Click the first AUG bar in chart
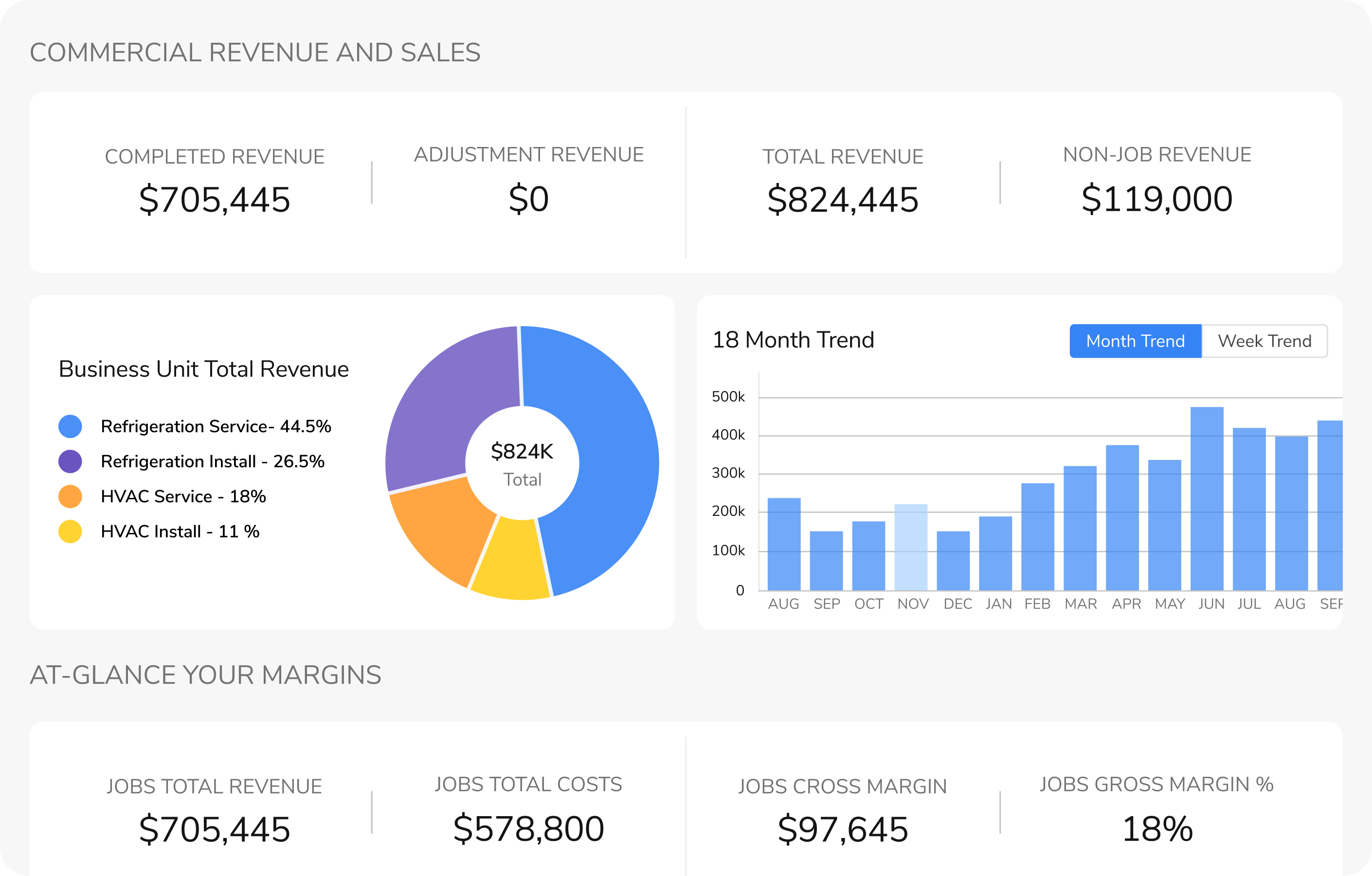The image size is (1372, 876). (x=784, y=544)
